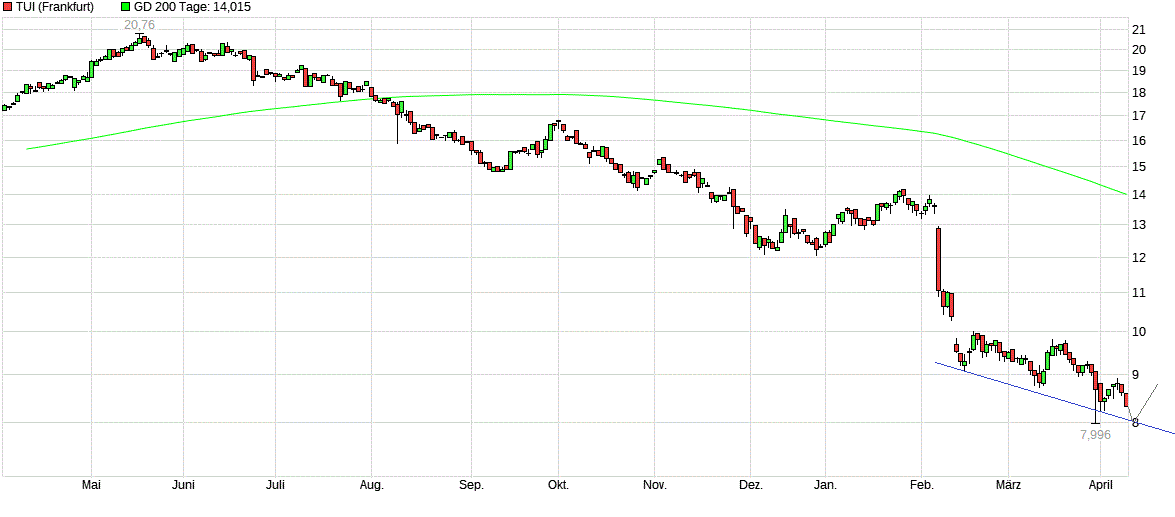Click the low value label 7,996

[1095, 435]
